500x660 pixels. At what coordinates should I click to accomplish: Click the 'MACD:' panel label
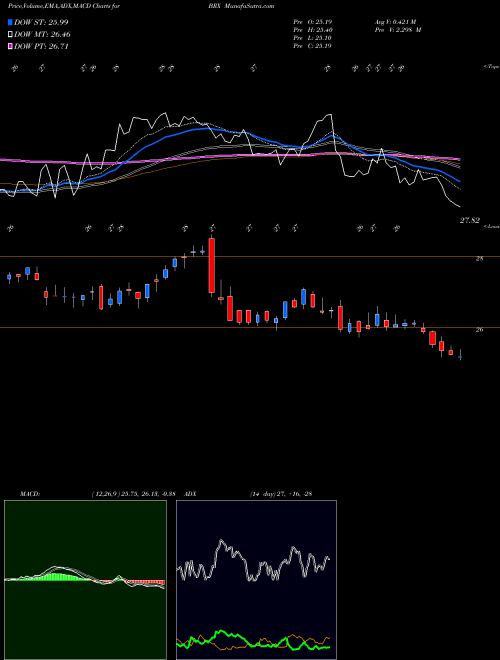(x=29, y=494)
